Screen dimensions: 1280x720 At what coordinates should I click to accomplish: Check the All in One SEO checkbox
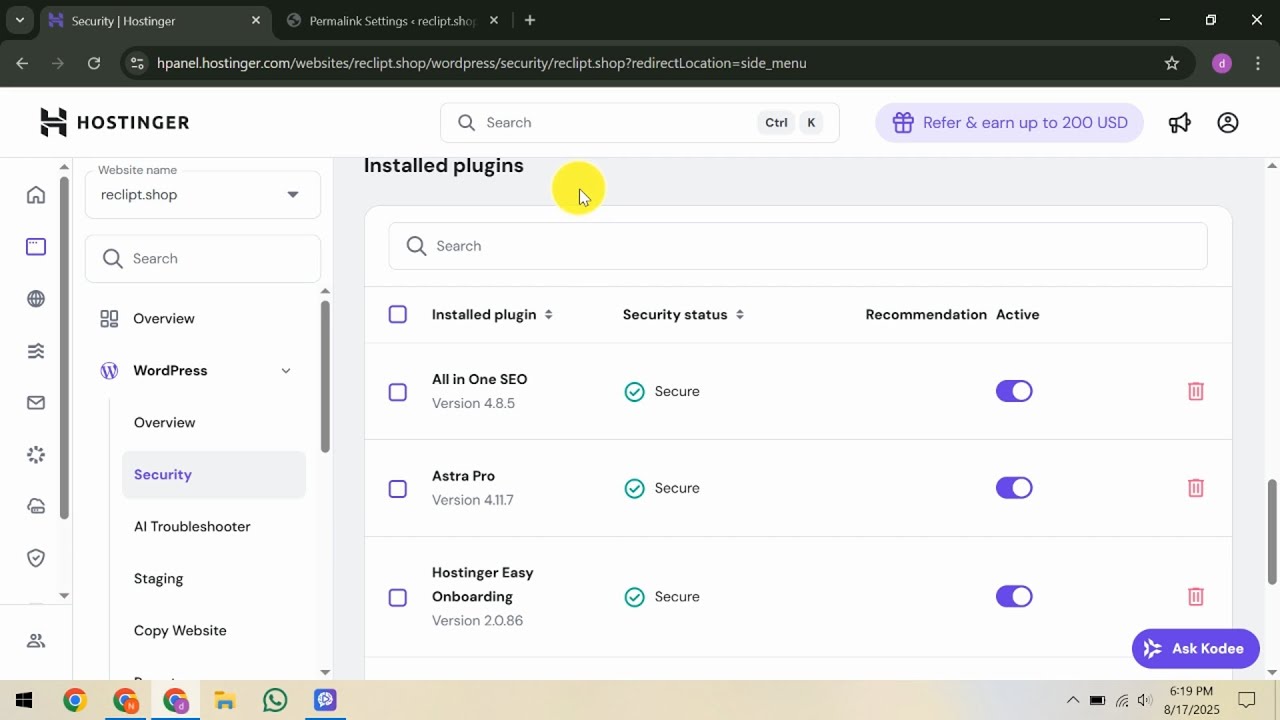point(398,392)
